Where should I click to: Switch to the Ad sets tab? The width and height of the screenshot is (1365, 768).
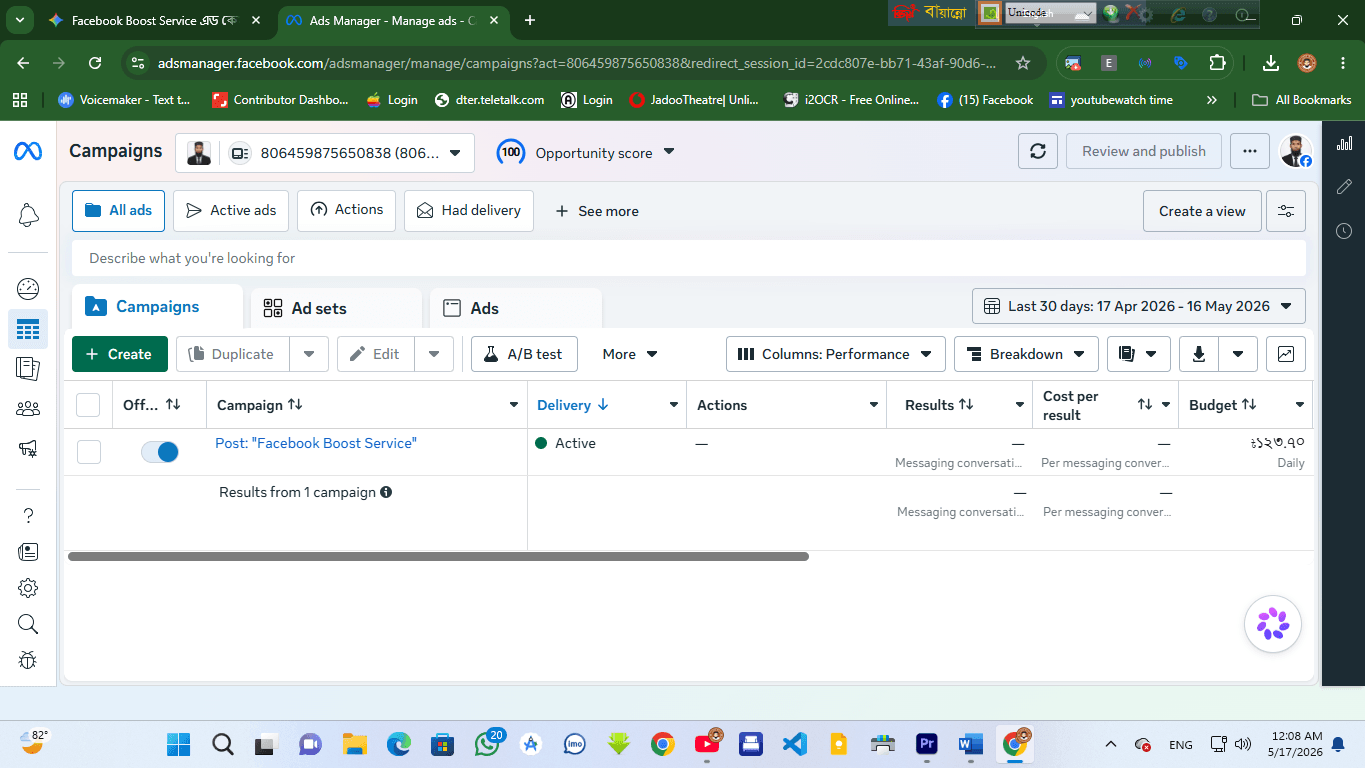[x=336, y=308]
